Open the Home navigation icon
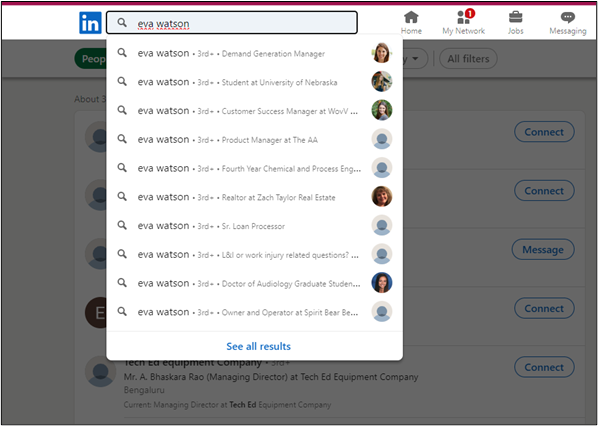The height and width of the screenshot is (426, 598). tap(411, 23)
